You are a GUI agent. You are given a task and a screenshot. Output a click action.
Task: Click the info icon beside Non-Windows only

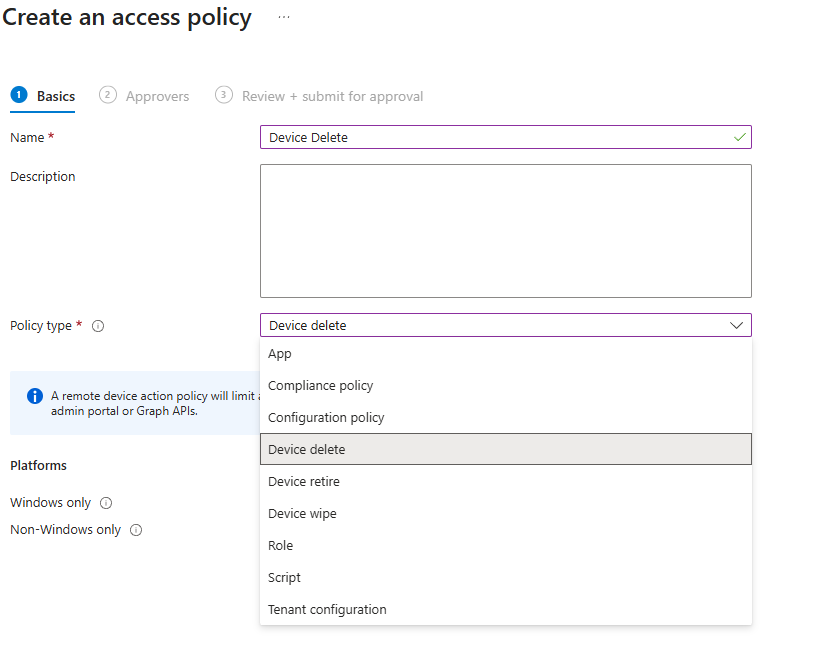pos(136,530)
